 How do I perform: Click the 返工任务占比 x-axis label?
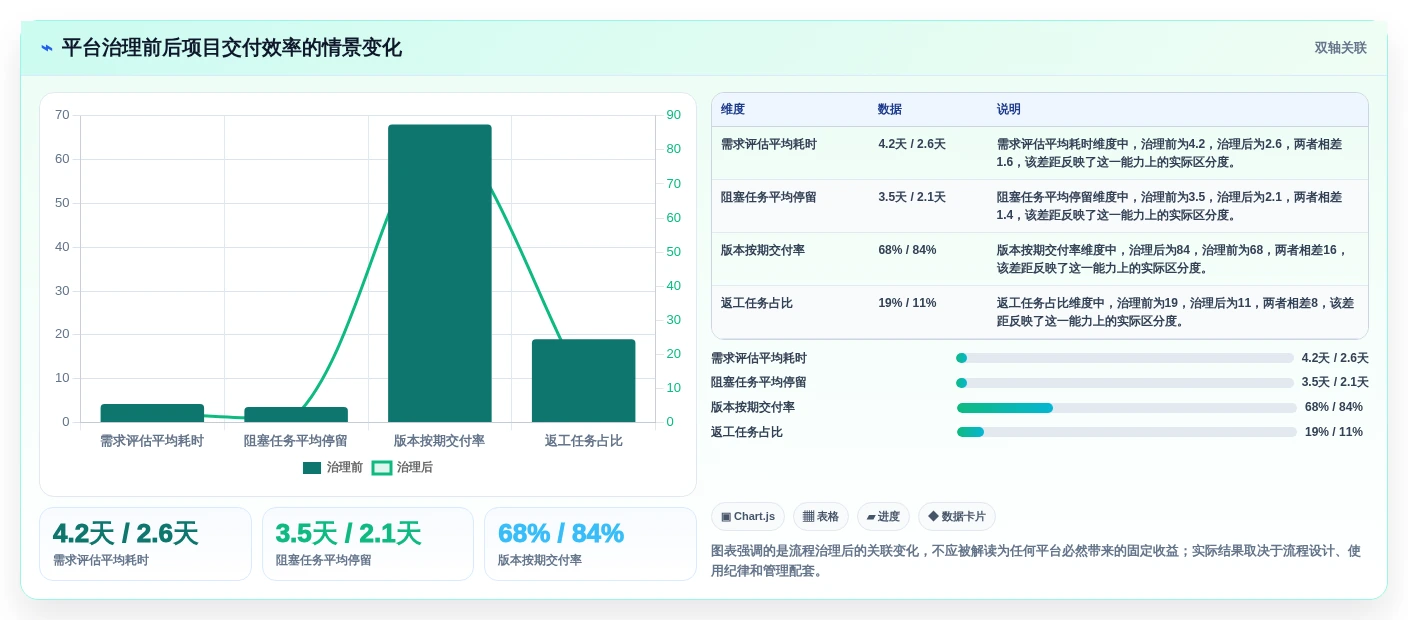click(584, 440)
